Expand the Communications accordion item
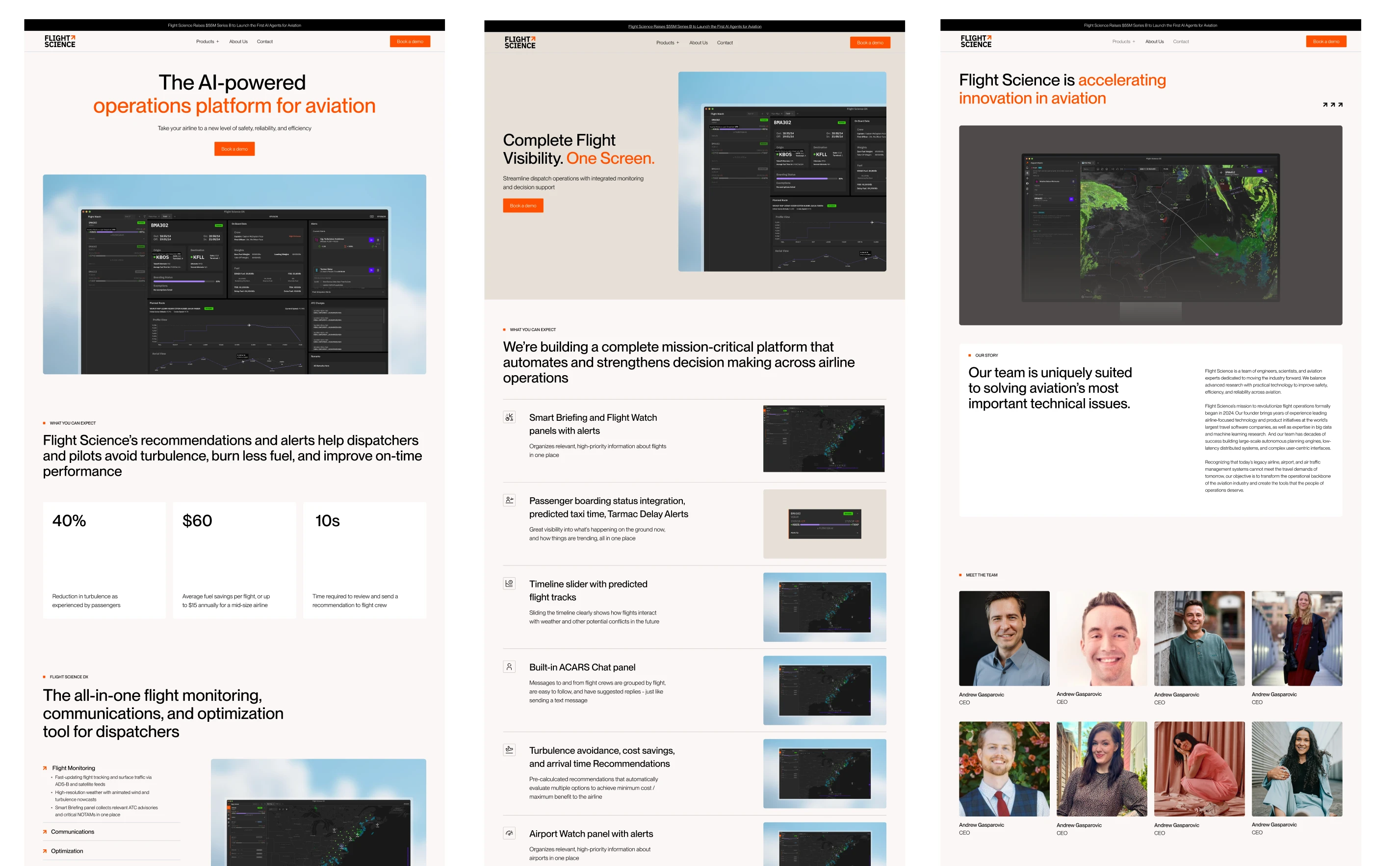The width and height of the screenshot is (1400, 866). 72,832
